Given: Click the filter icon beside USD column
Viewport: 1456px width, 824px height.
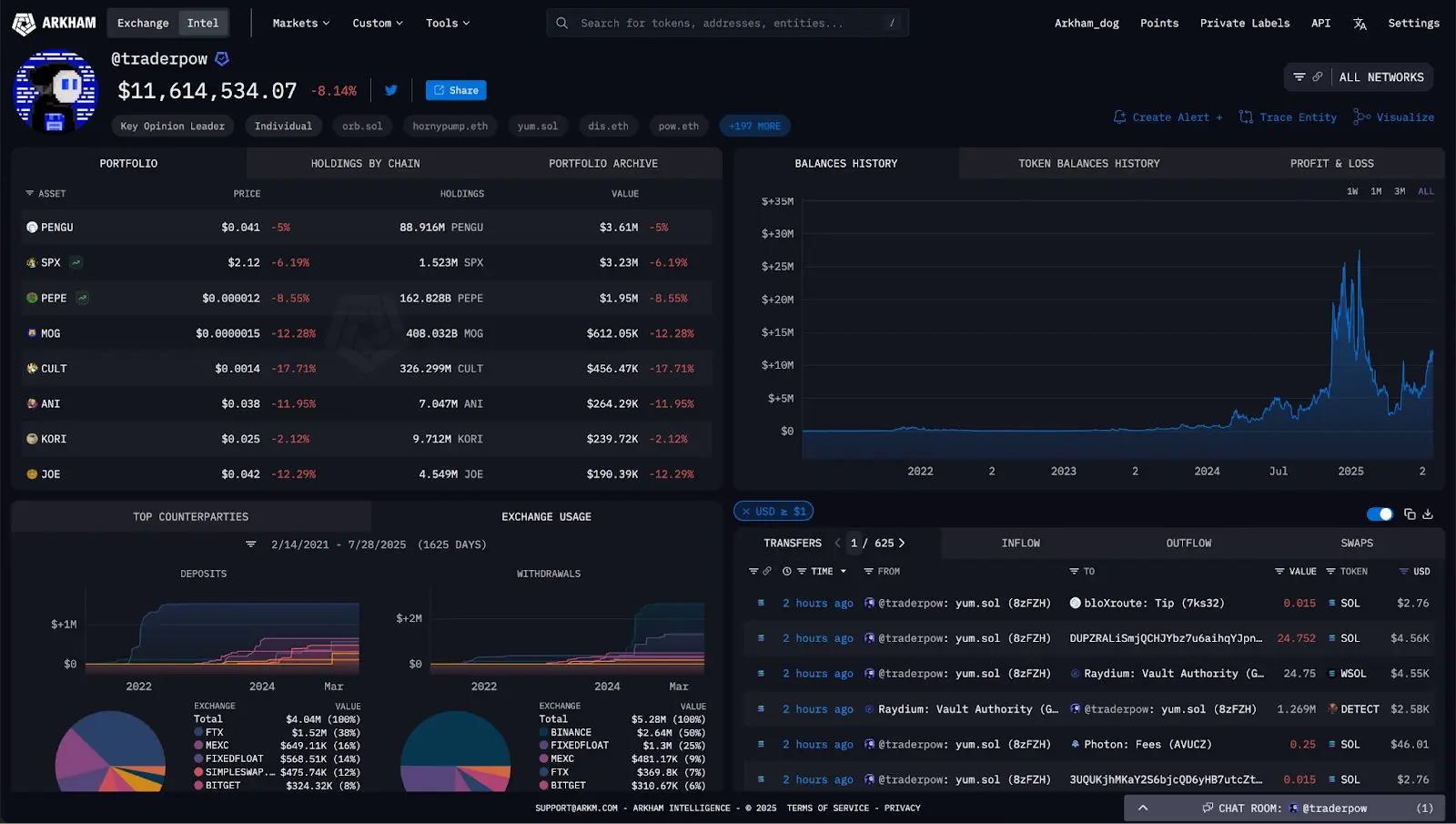Looking at the screenshot, I should (1404, 571).
